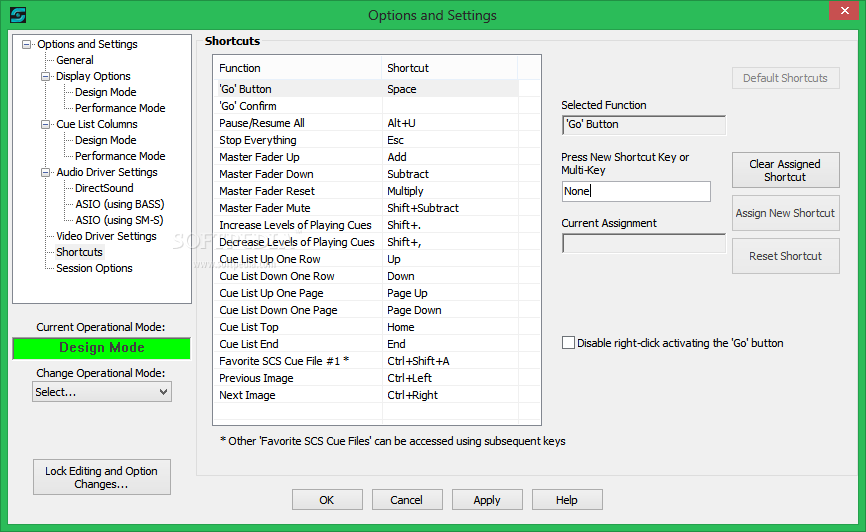Collapse the Cue List Columns tree node
This screenshot has width=866, height=532.
coord(45,124)
